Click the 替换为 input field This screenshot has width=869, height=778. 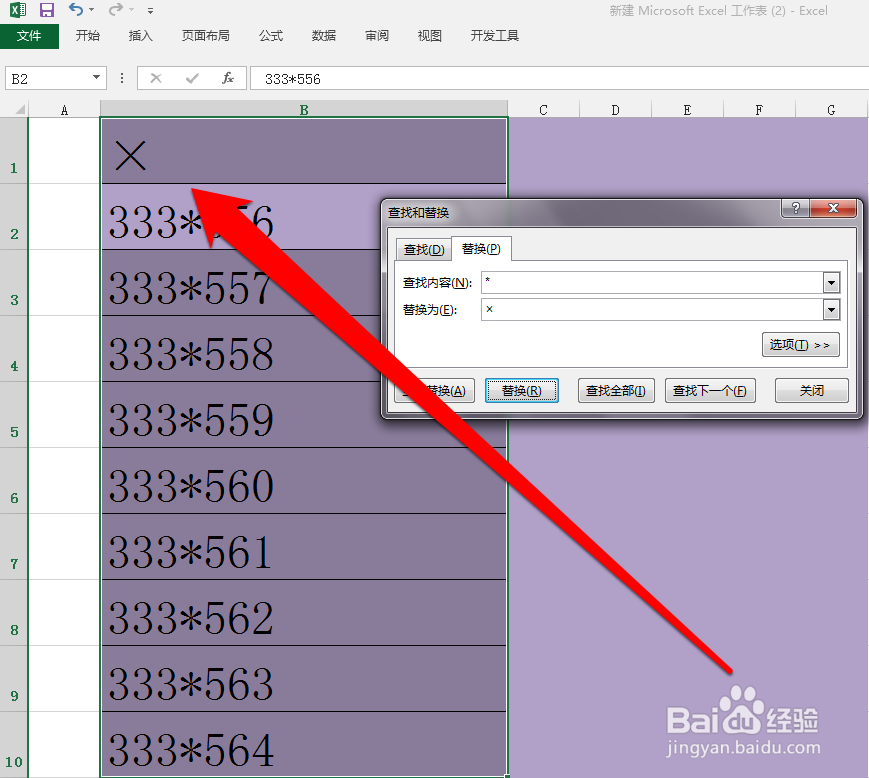(652, 309)
